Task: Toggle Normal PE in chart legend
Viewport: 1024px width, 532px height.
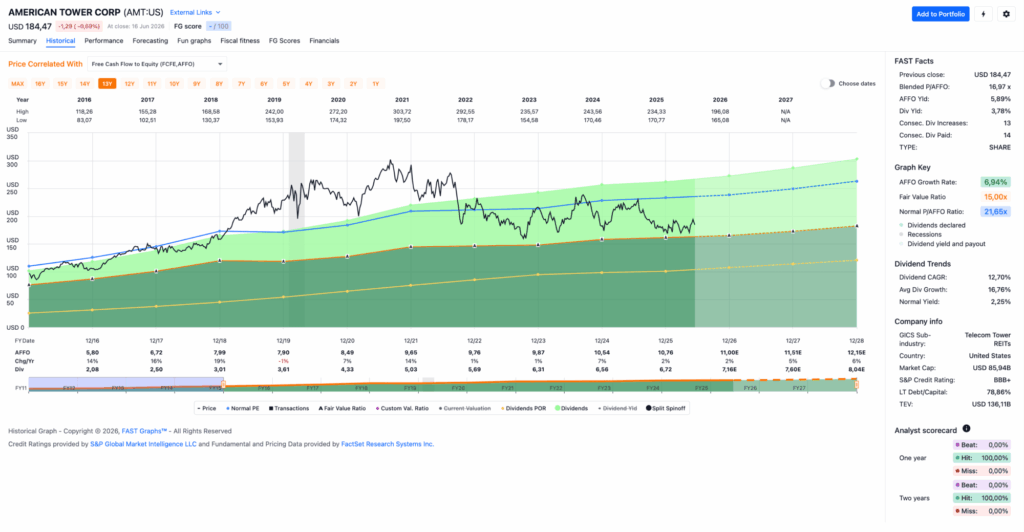Action: 243,408
